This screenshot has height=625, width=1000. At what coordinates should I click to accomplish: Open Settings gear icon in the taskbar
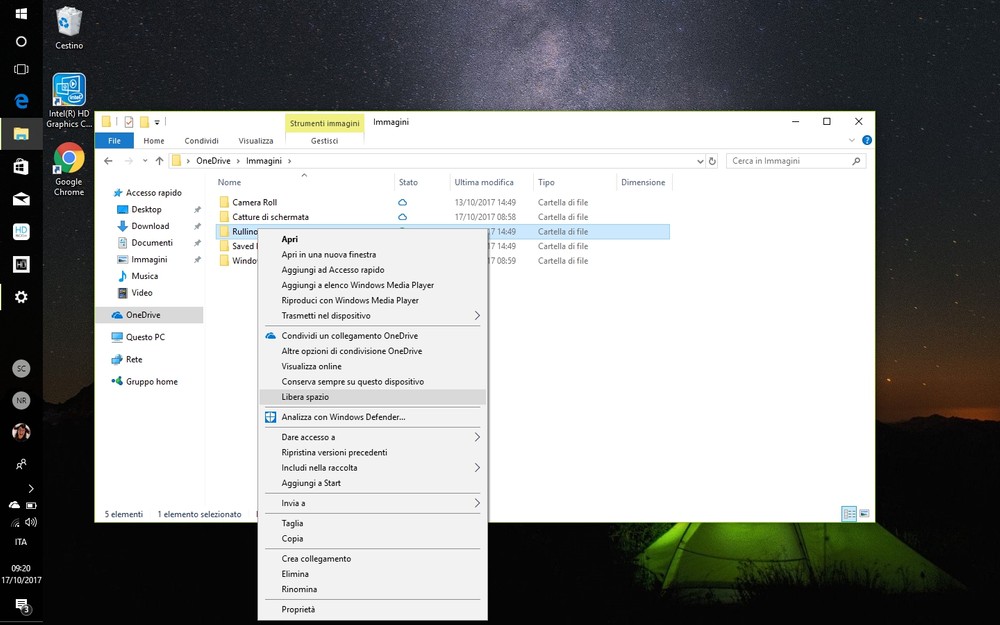[x=21, y=297]
